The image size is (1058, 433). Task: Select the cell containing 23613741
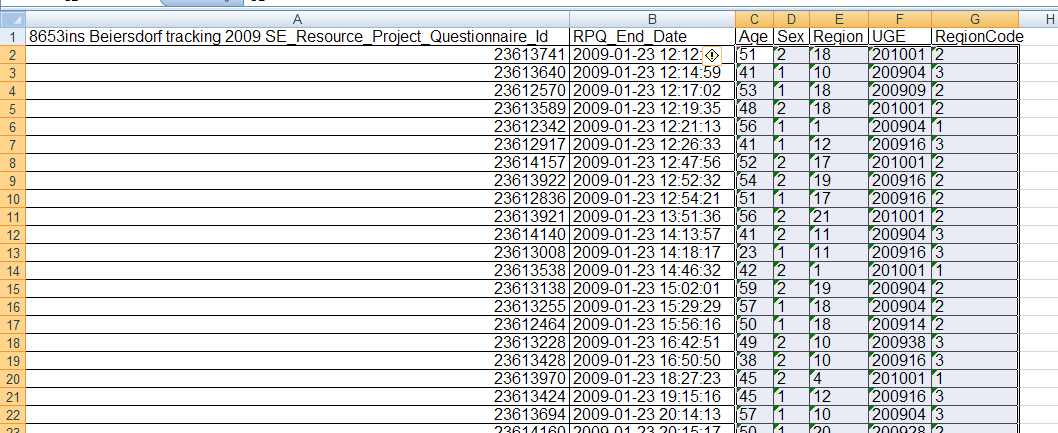point(297,54)
